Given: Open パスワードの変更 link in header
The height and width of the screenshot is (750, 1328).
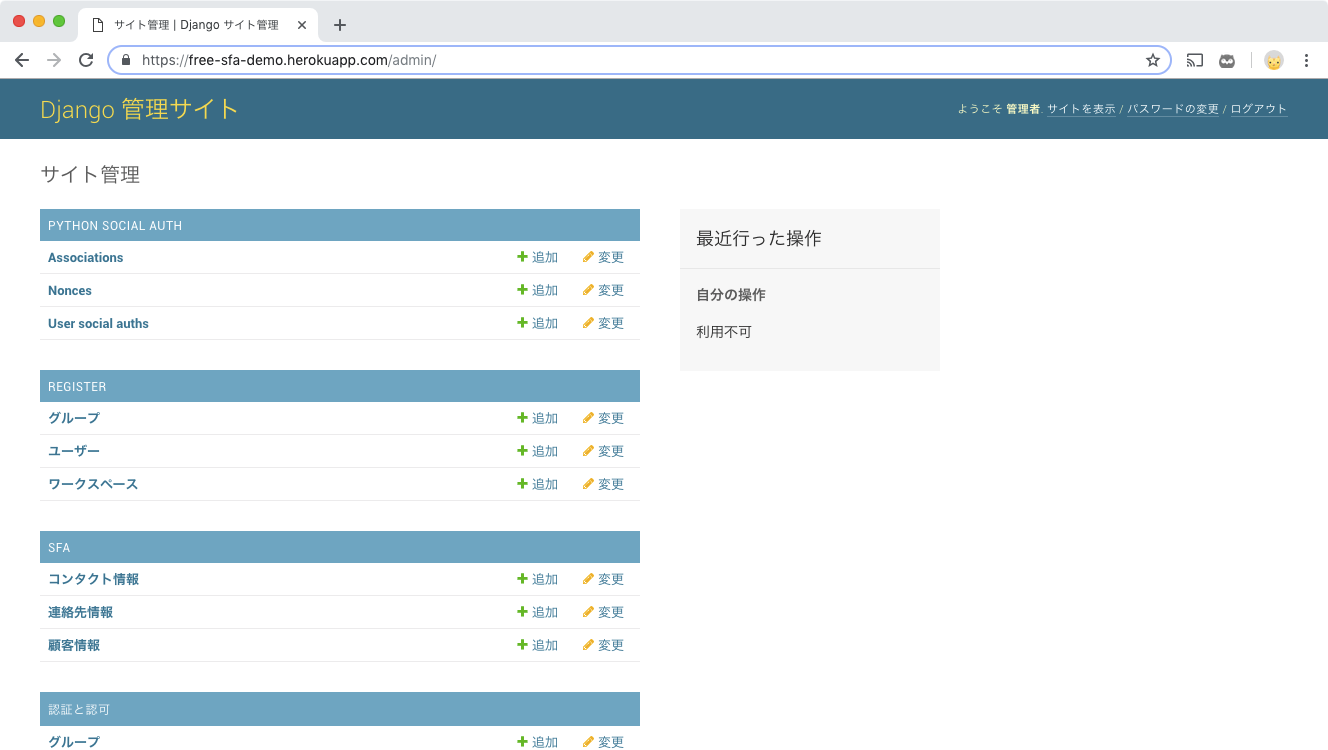Looking at the screenshot, I should [x=1173, y=109].
